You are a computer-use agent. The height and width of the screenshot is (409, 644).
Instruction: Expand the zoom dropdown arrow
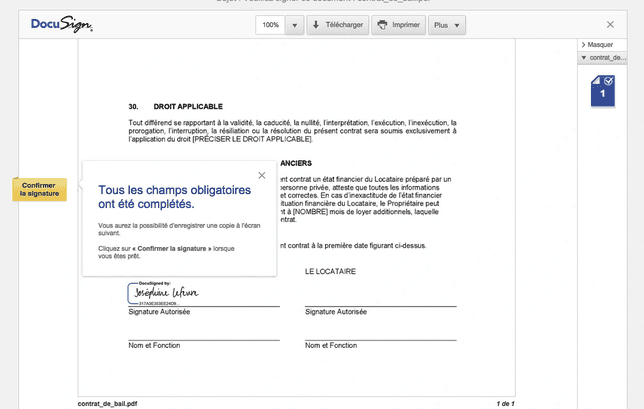tap(294, 25)
